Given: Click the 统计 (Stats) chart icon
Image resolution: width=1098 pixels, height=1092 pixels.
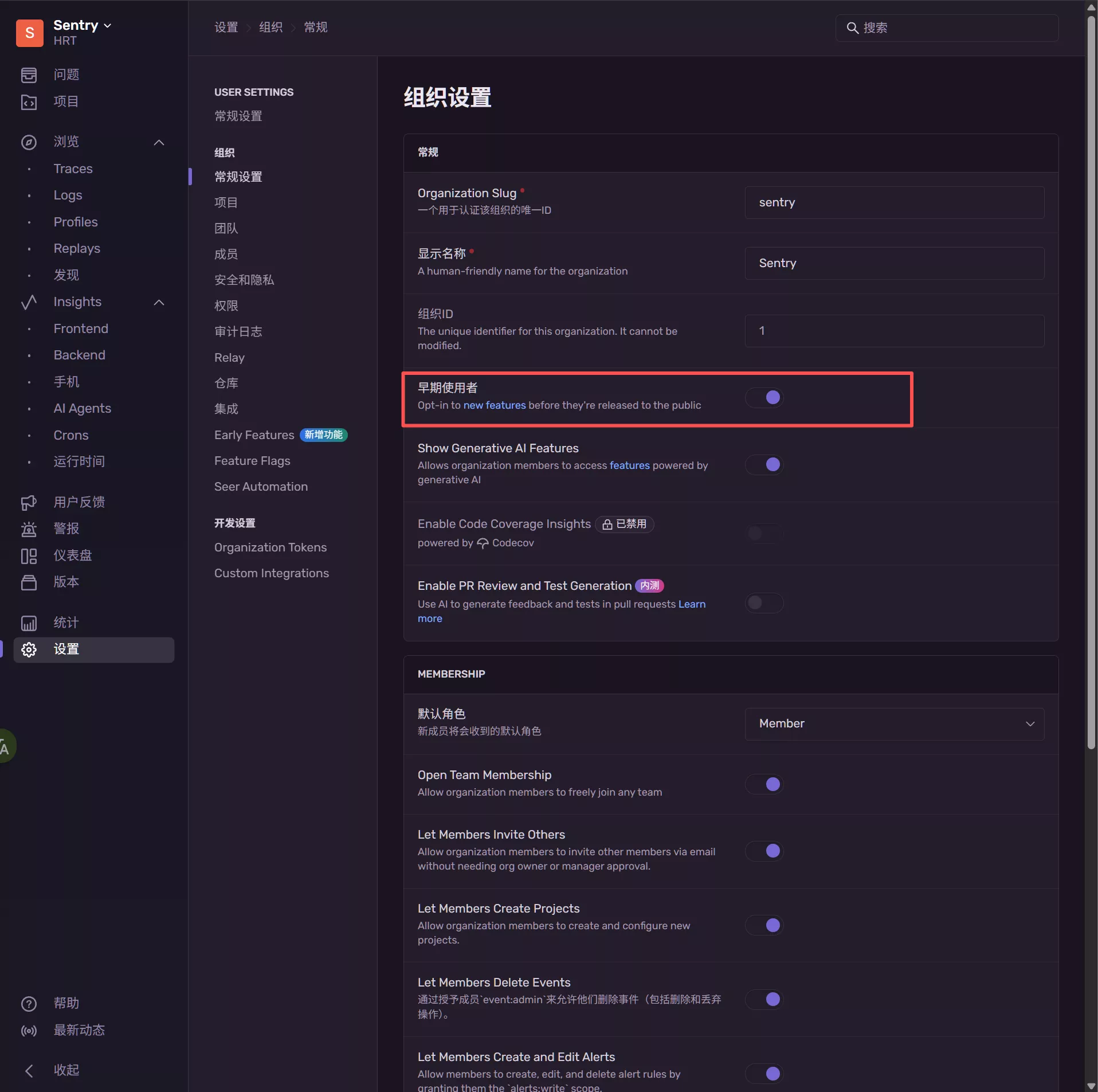Looking at the screenshot, I should click(x=29, y=623).
